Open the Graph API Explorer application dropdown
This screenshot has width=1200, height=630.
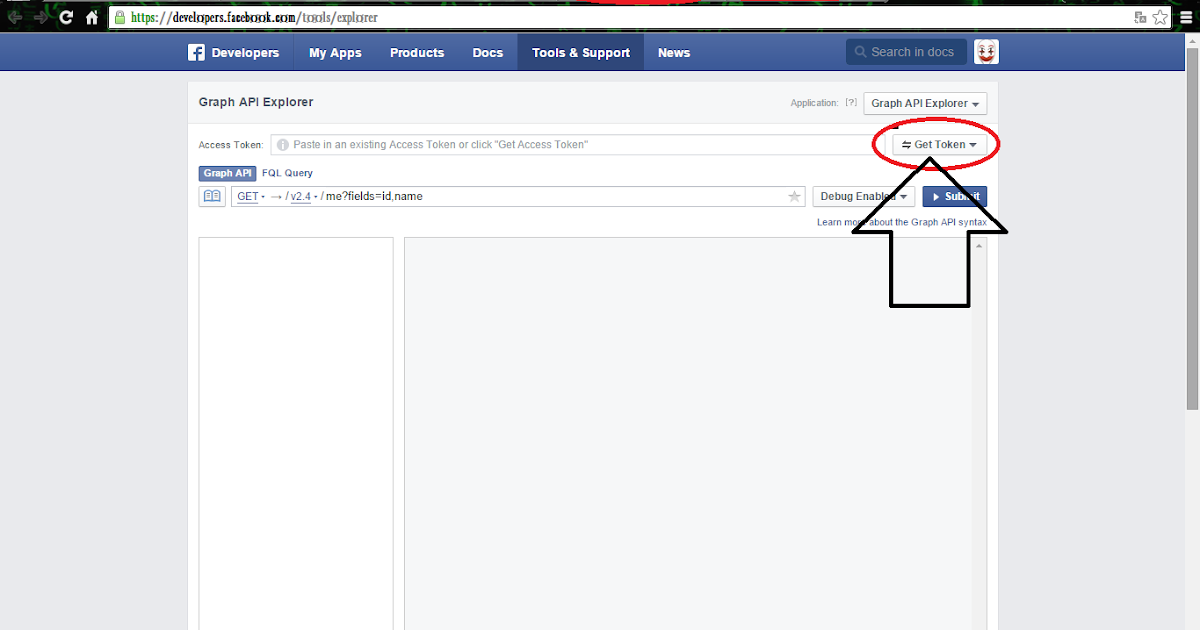tap(925, 103)
